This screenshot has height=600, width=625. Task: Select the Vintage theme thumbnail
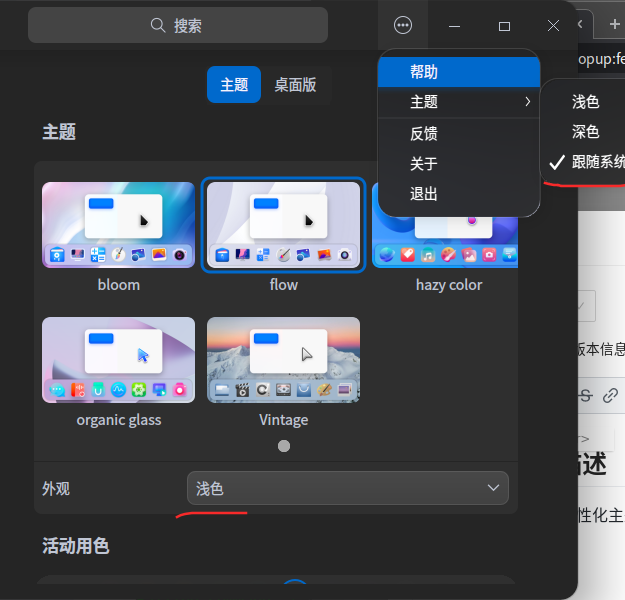click(x=283, y=360)
